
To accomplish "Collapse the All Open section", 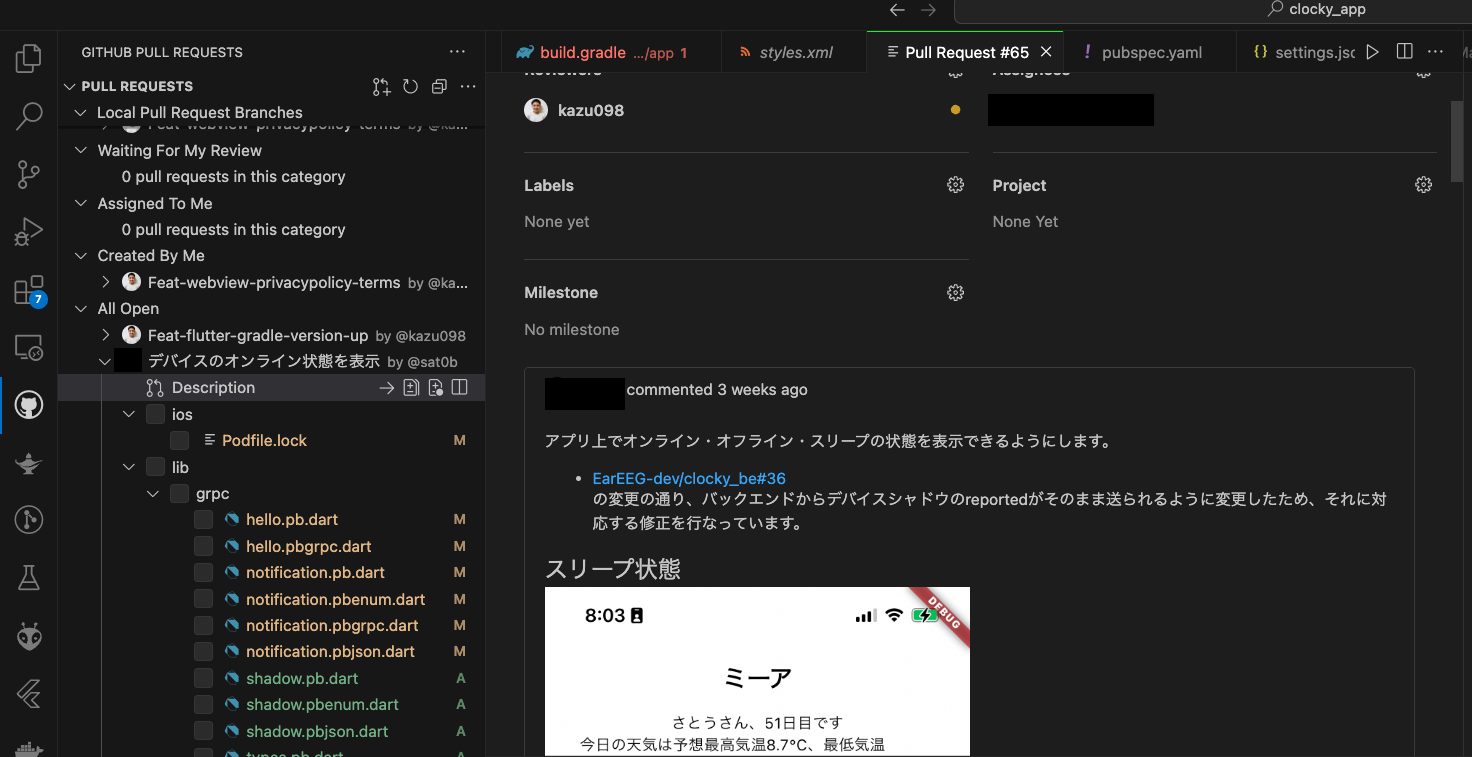I will (81, 308).
